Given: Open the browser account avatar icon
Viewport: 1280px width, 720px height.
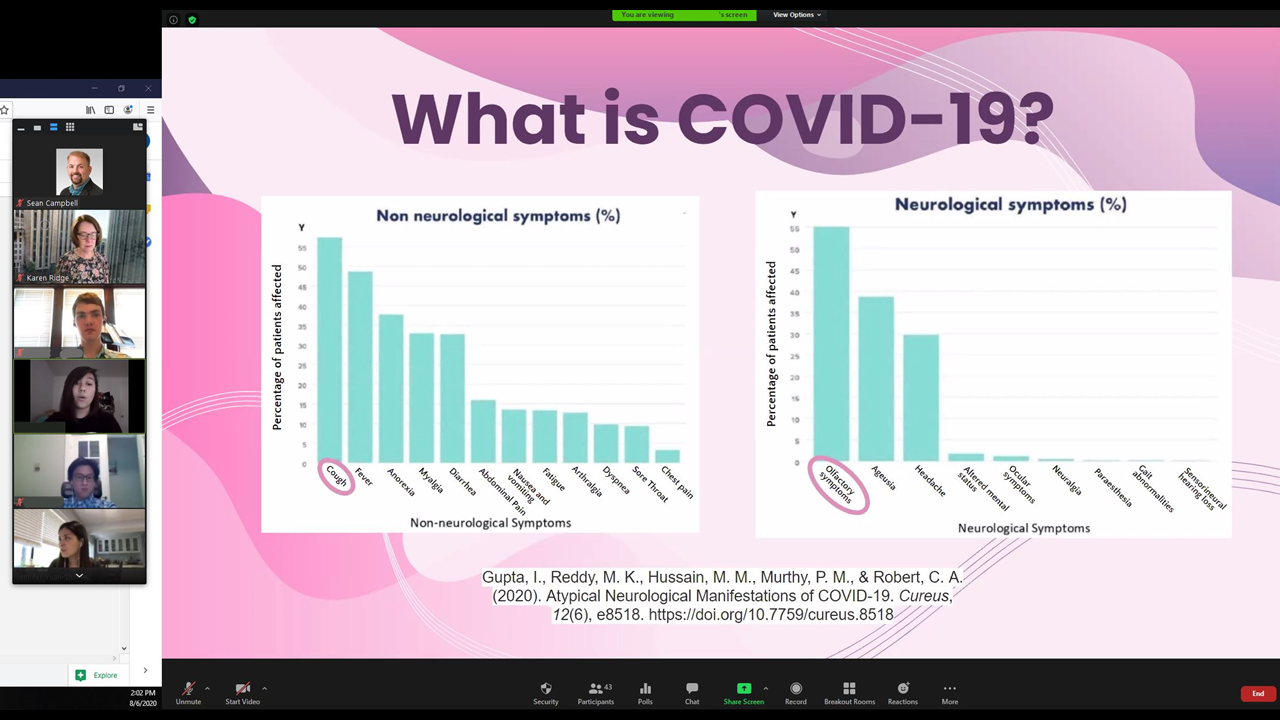Looking at the screenshot, I should [x=128, y=110].
